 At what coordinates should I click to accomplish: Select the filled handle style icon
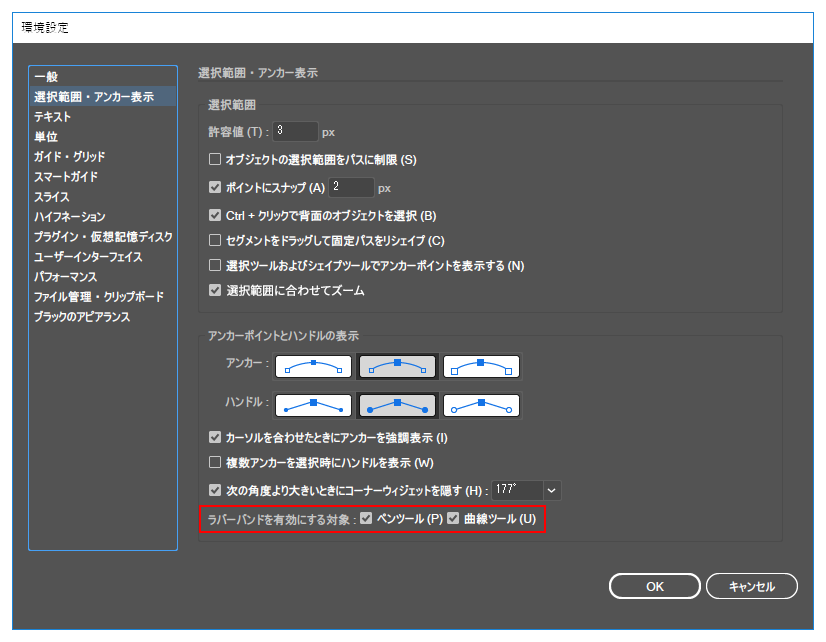(x=397, y=405)
